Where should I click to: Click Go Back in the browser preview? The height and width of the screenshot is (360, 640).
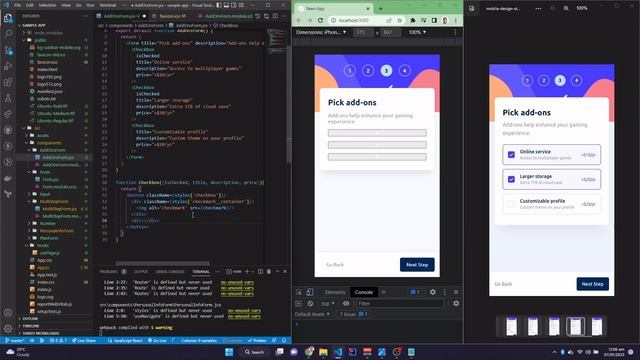point(335,265)
